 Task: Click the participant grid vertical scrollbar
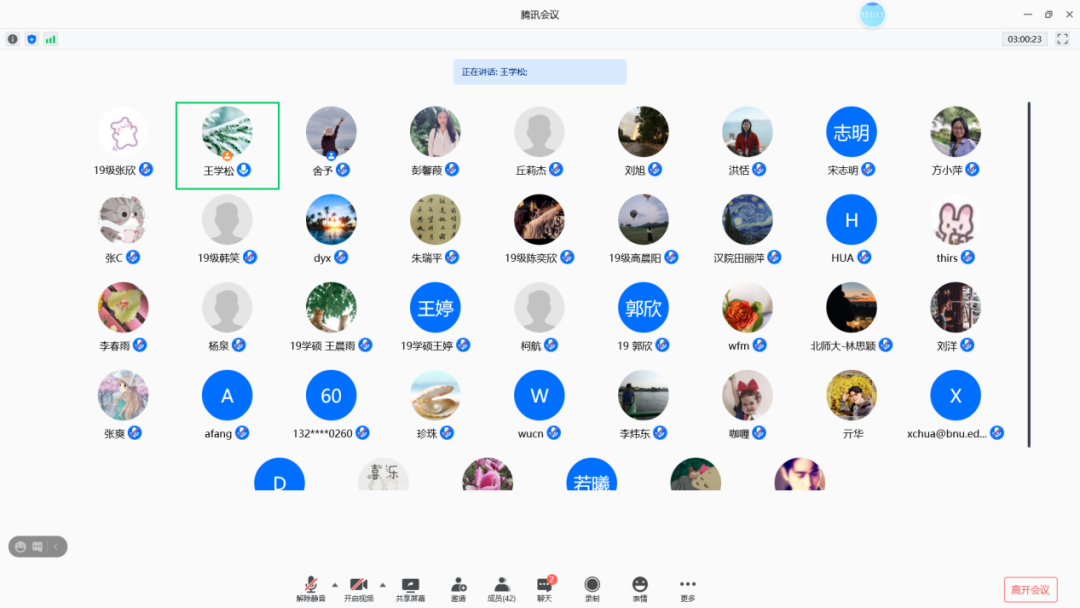click(x=1029, y=274)
